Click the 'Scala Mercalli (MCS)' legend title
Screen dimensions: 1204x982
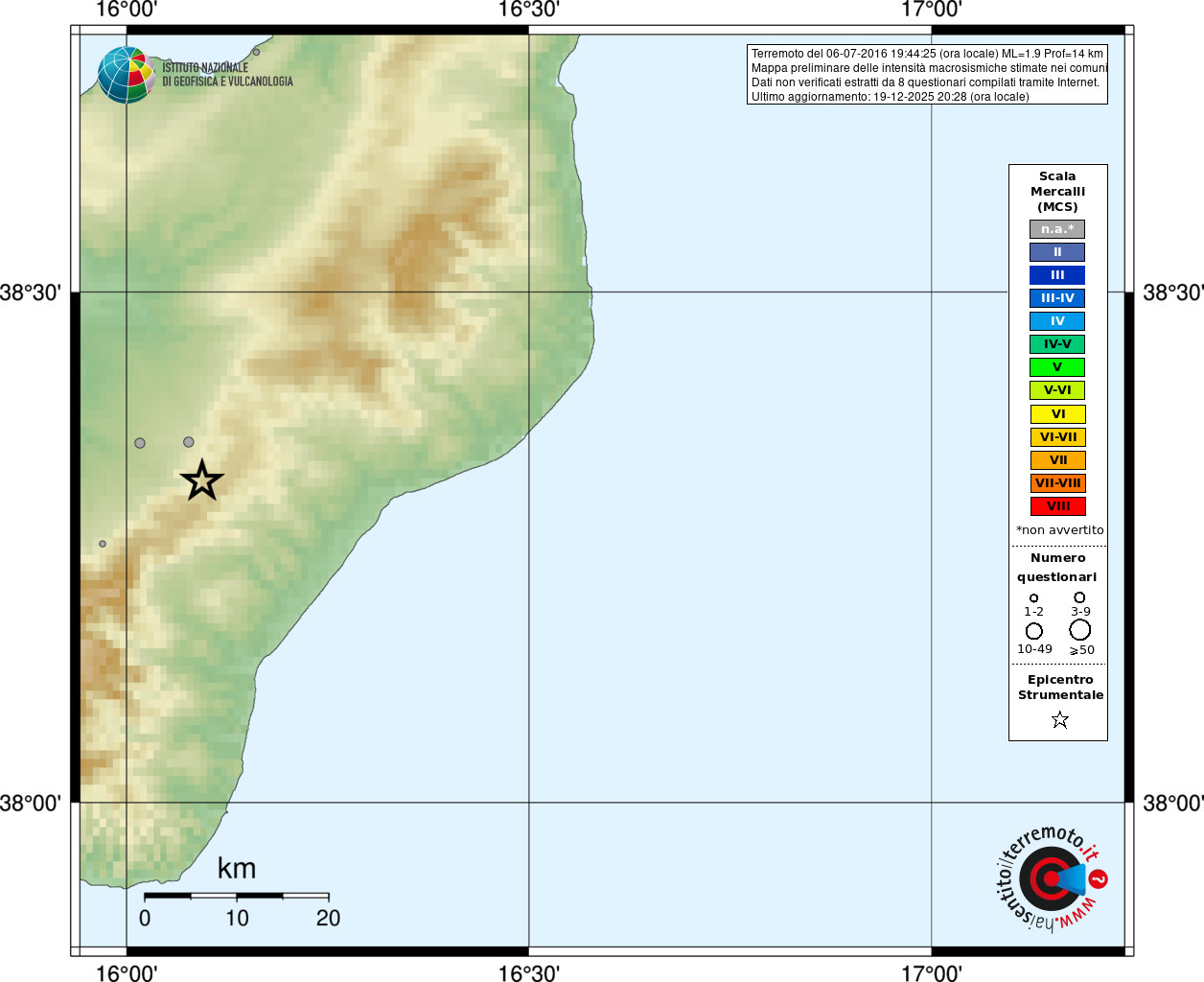(1057, 192)
